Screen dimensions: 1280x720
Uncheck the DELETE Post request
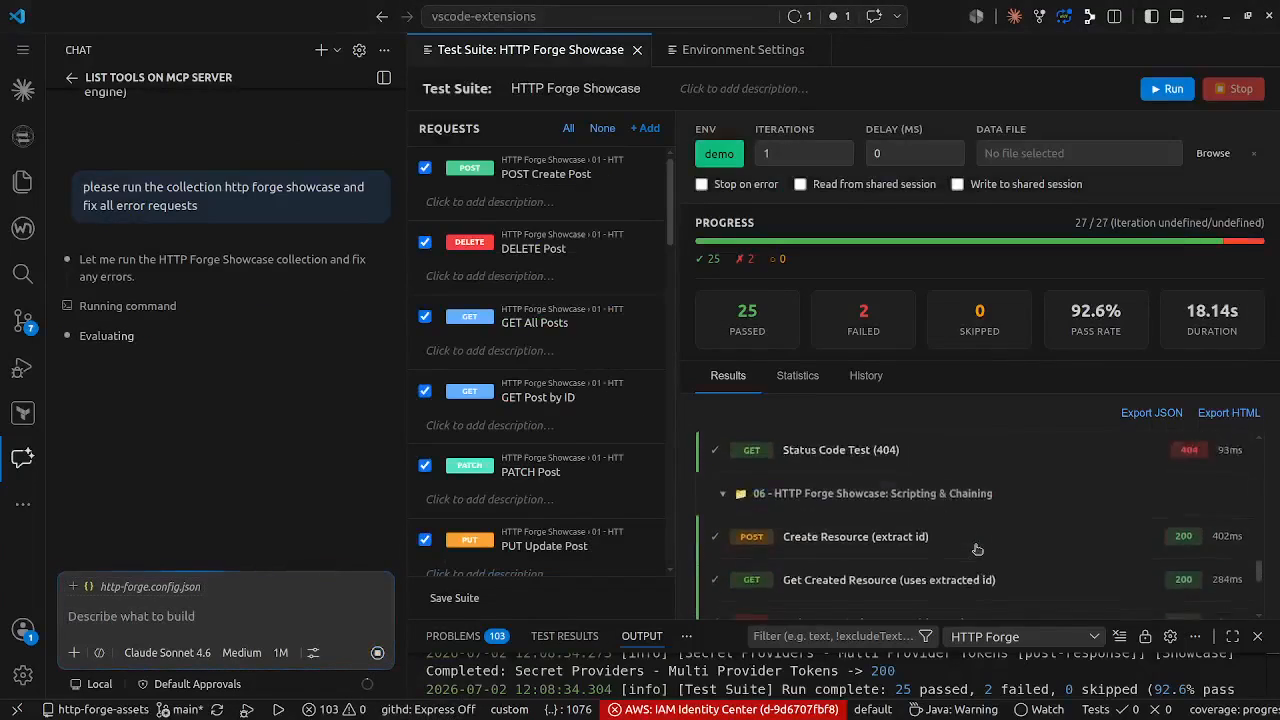pos(425,242)
